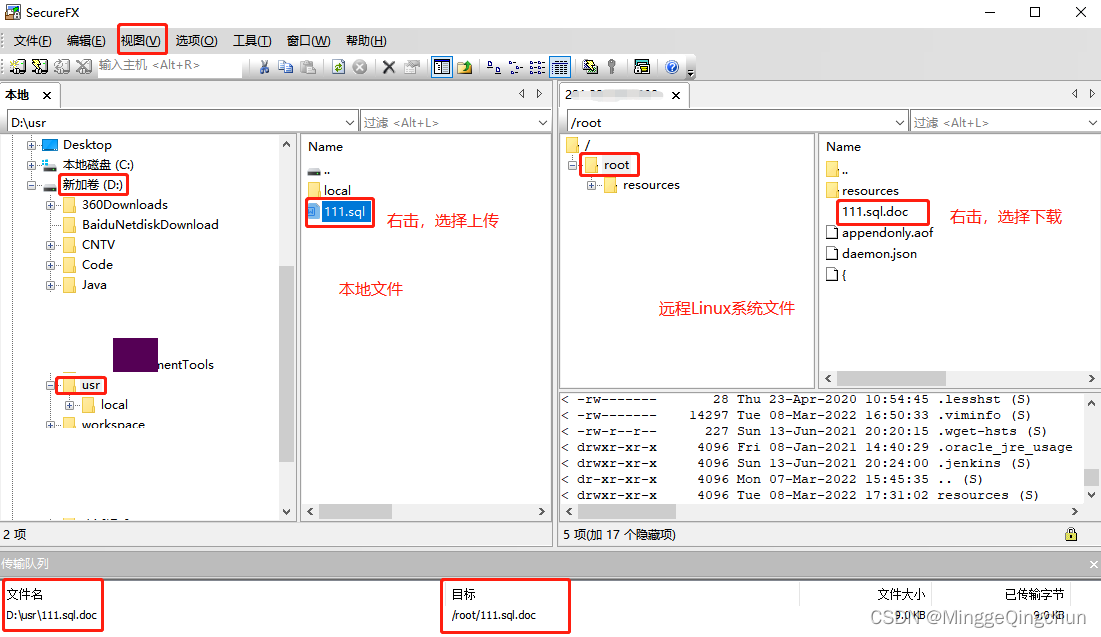Open the 选项(O) menu
This screenshot has height=637, width=1101.
[196, 41]
